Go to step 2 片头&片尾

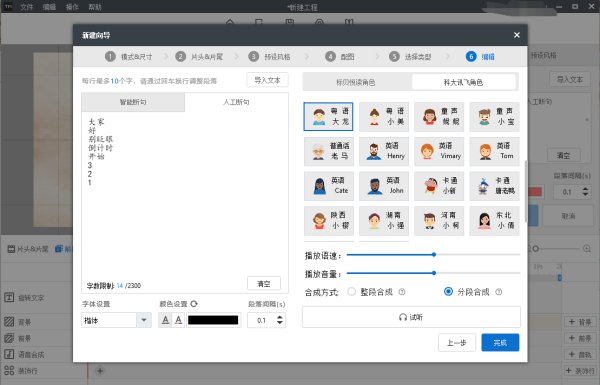[x=199, y=57]
